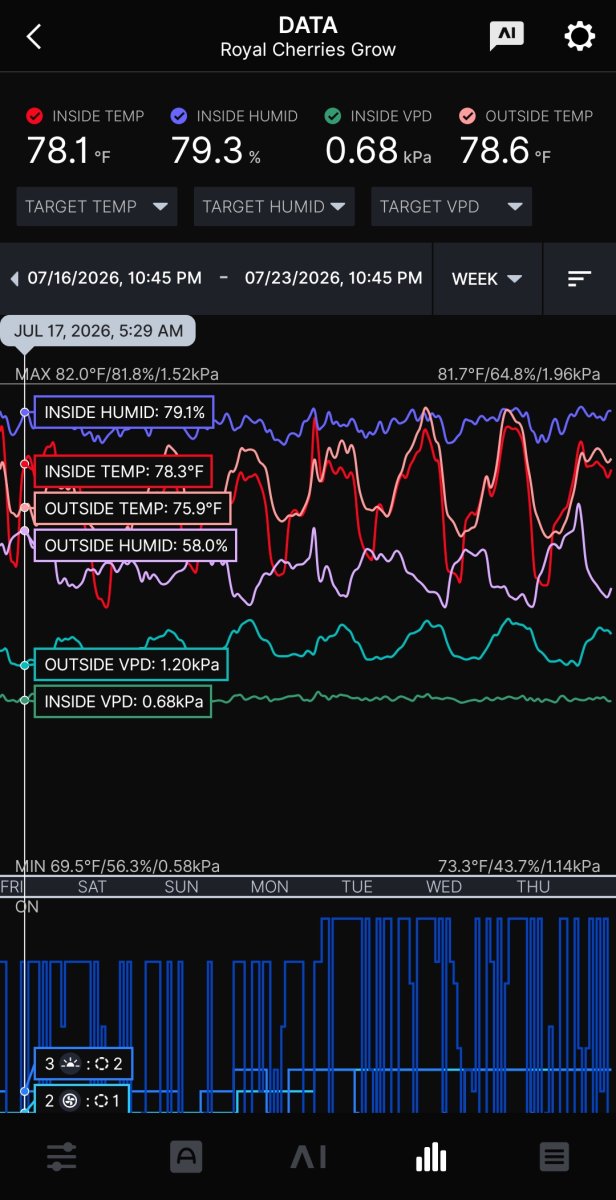Toggle Inside Temp series checkbox
The image size is (616, 1200).
[x=35, y=116]
